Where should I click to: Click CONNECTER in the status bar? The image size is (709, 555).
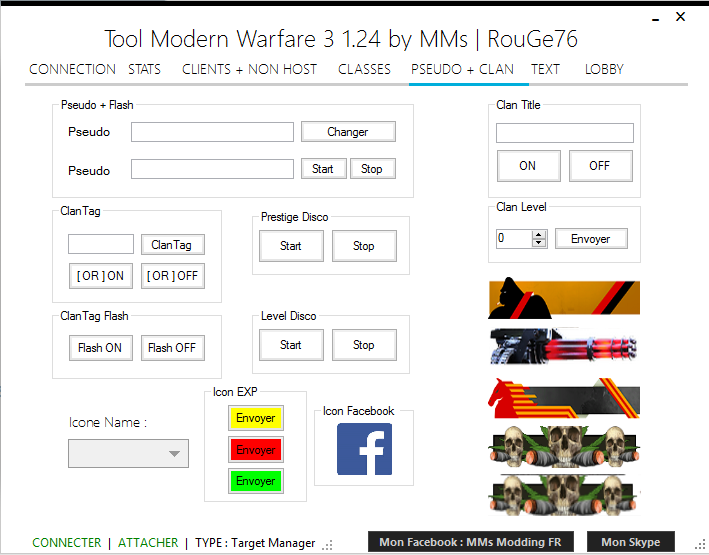point(67,542)
